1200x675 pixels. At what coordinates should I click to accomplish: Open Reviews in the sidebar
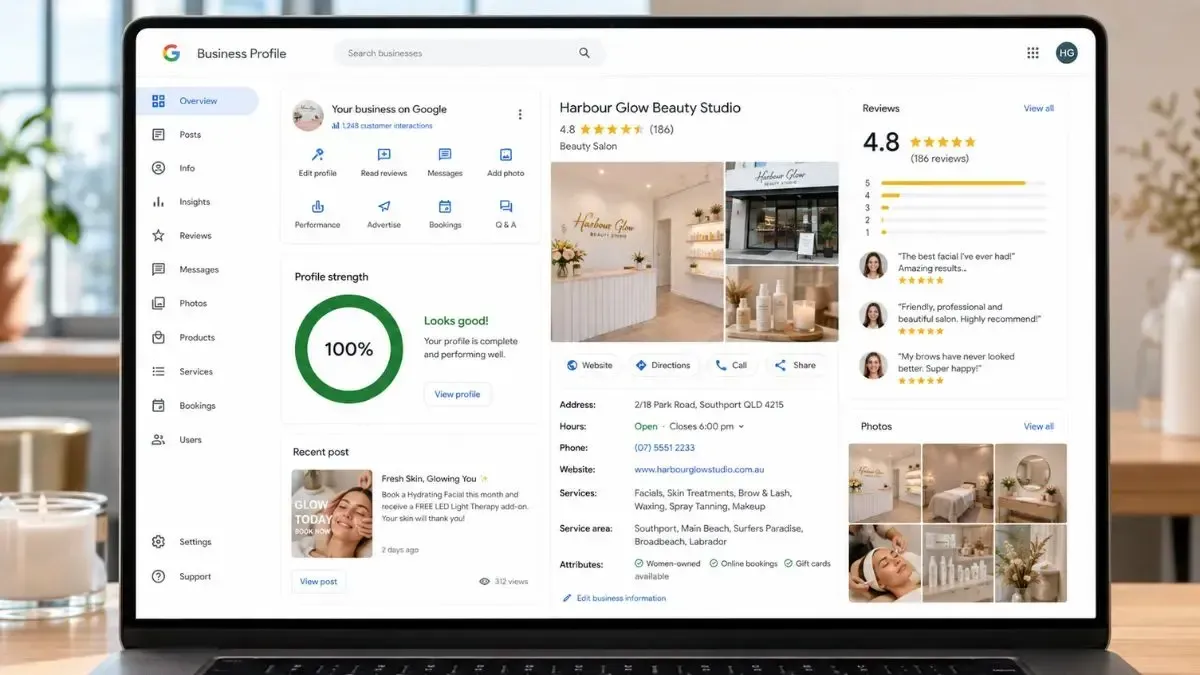pyautogui.click(x=197, y=236)
